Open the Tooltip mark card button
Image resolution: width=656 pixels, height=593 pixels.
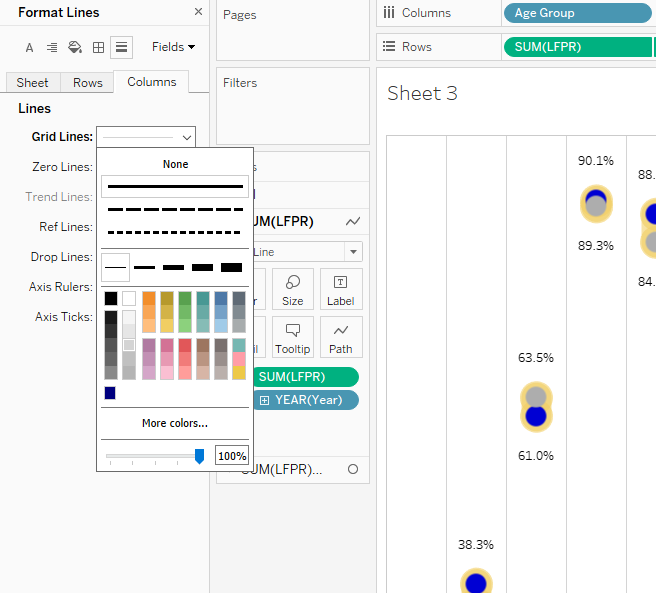click(292, 337)
